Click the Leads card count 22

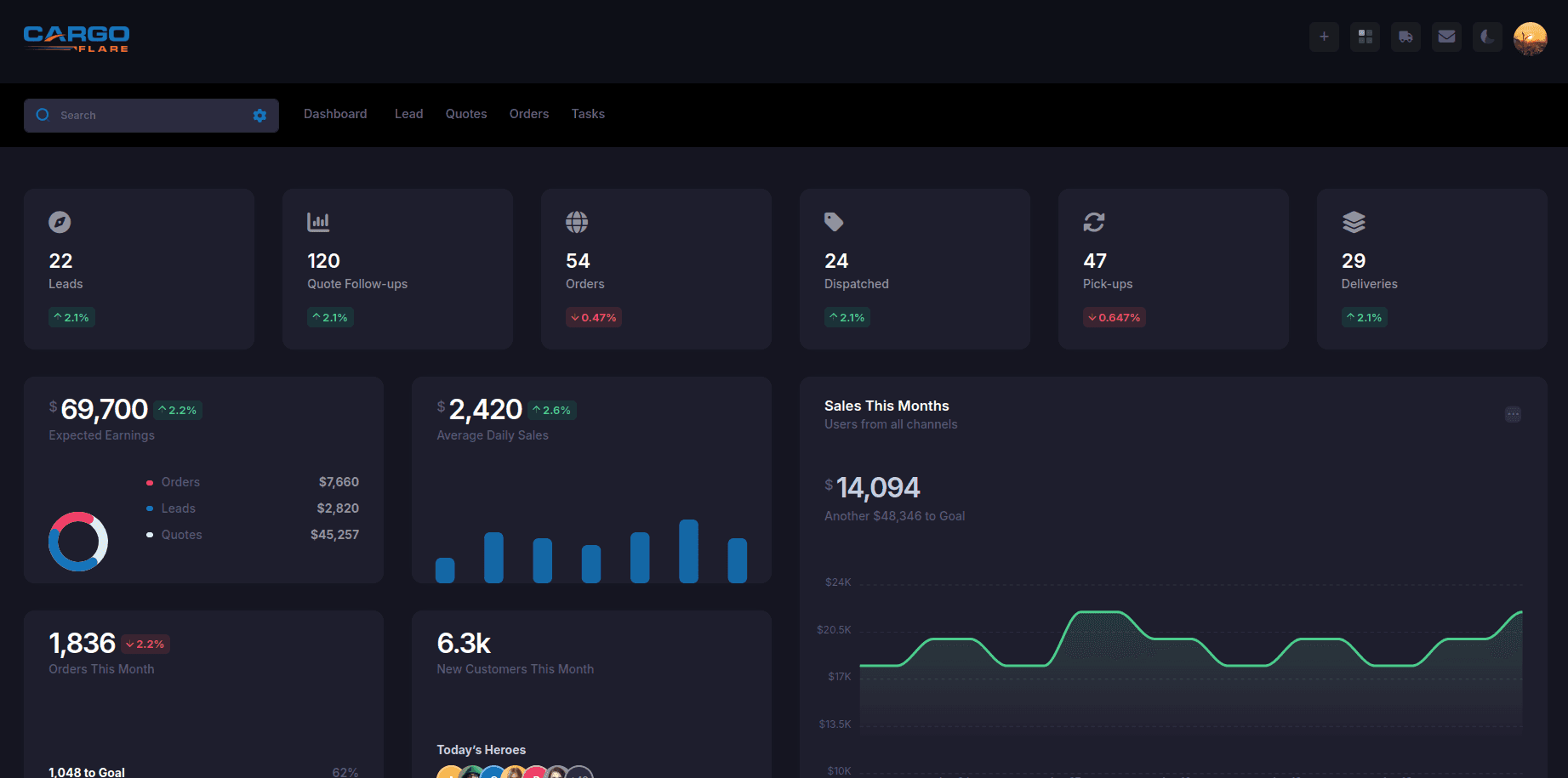tap(60, 261)
